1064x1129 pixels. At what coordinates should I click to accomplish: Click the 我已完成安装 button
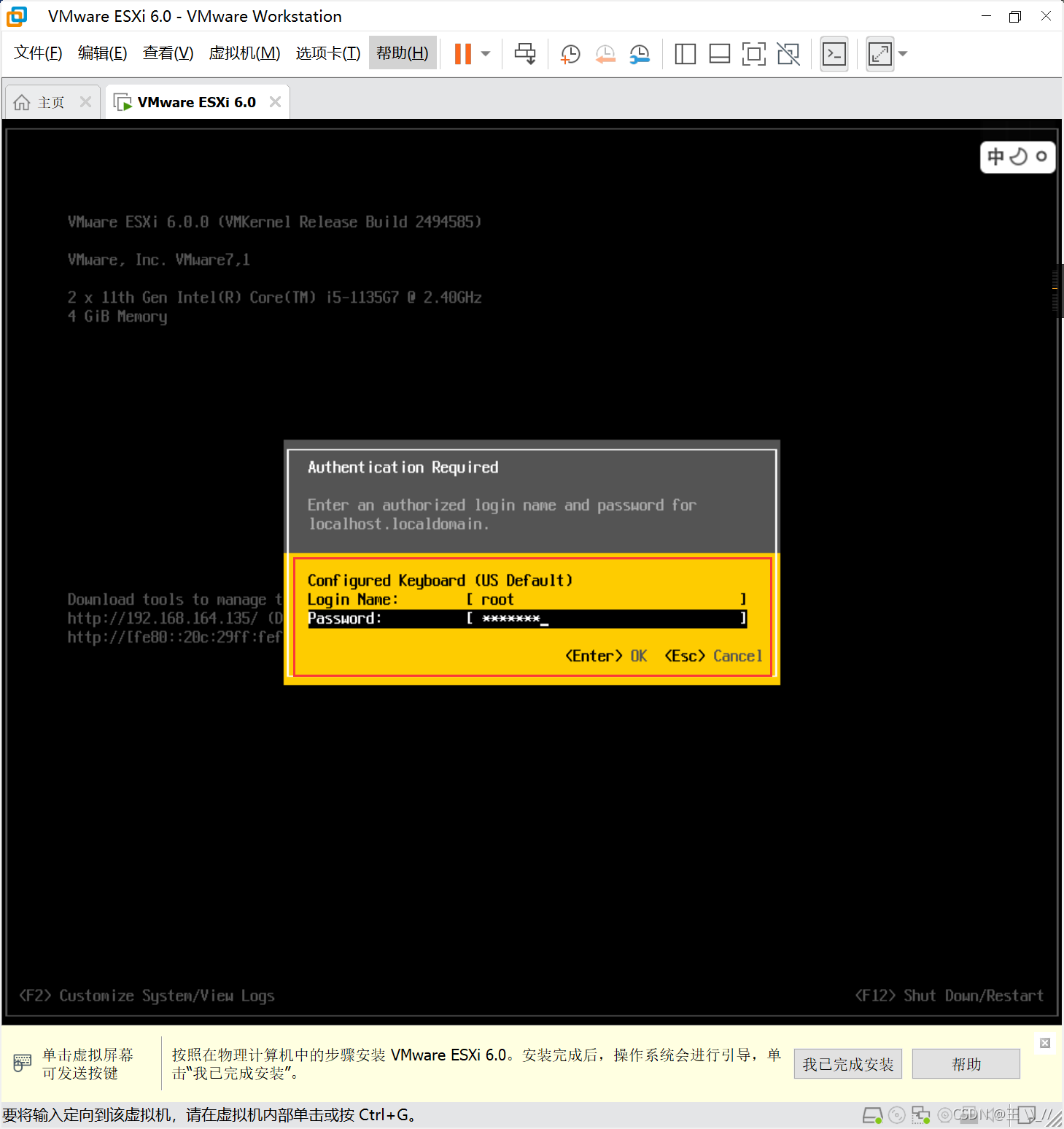tap(848, 1064)
